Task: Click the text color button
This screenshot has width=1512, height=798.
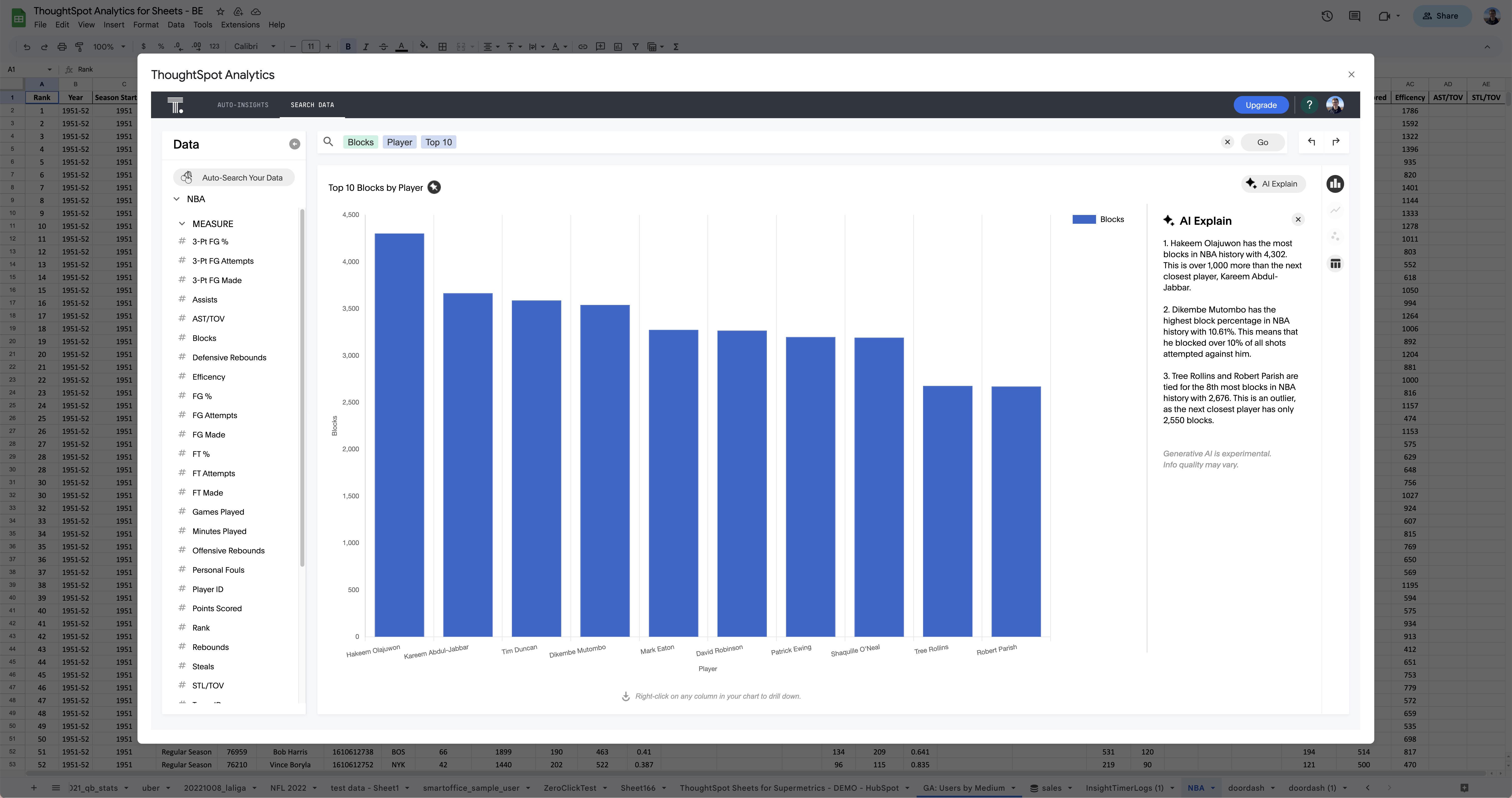Action: 401,47
